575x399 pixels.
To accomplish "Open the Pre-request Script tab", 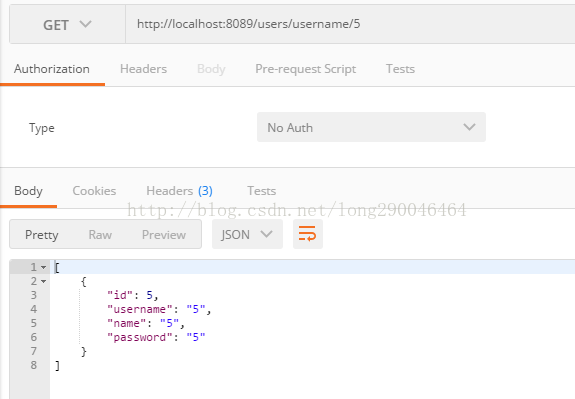I will [305, 69].
